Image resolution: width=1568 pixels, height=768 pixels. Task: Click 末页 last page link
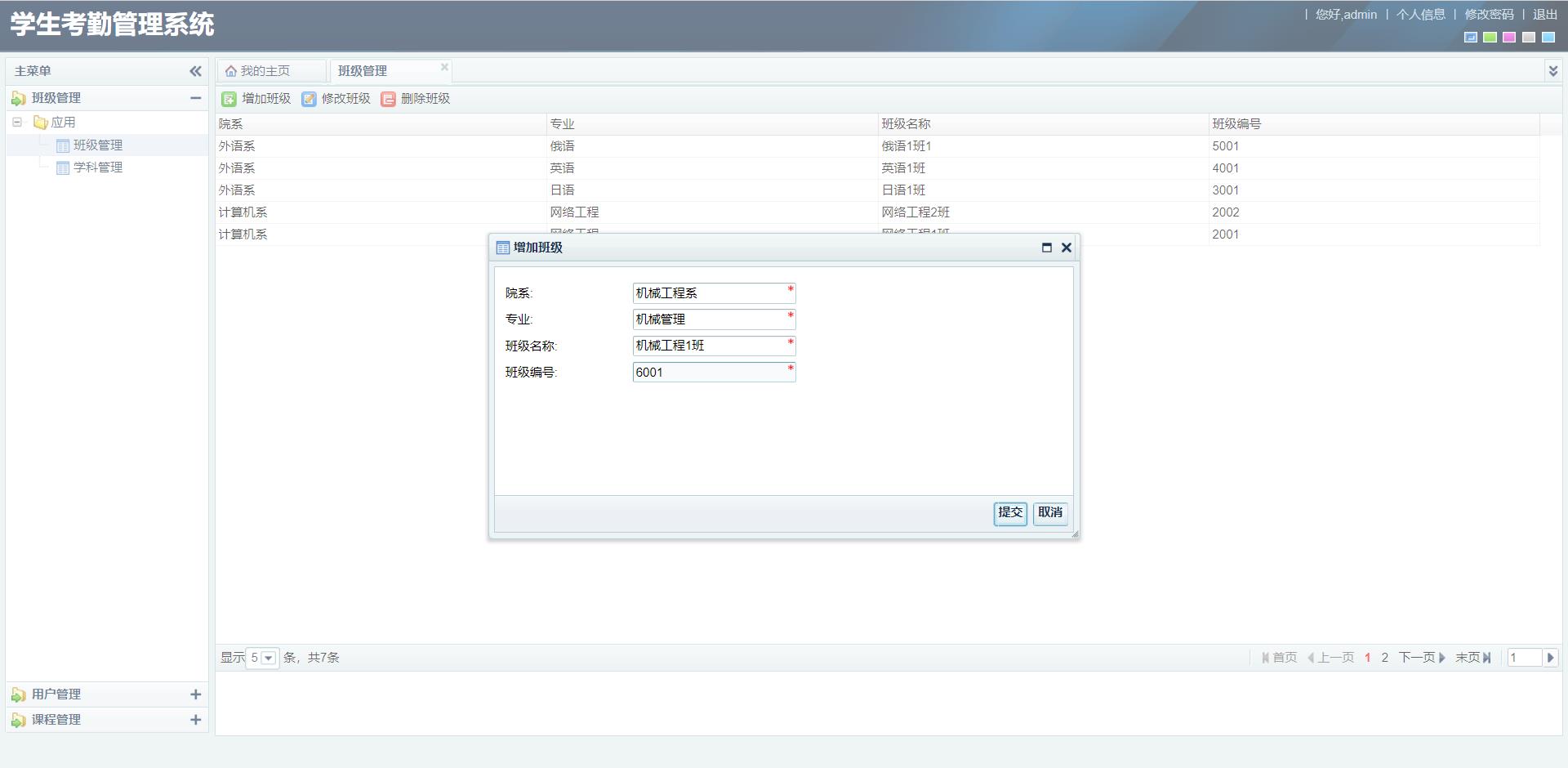(1473, 658)
